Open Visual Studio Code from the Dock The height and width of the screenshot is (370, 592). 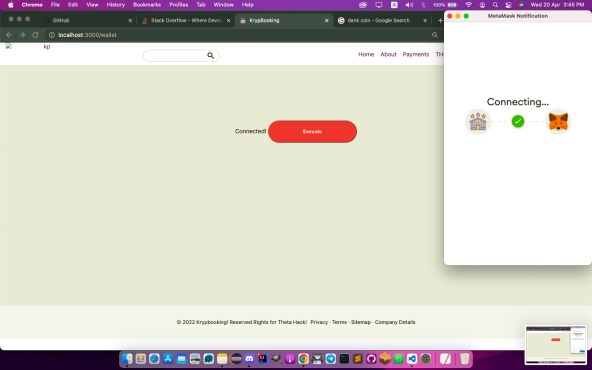(412, 358)
